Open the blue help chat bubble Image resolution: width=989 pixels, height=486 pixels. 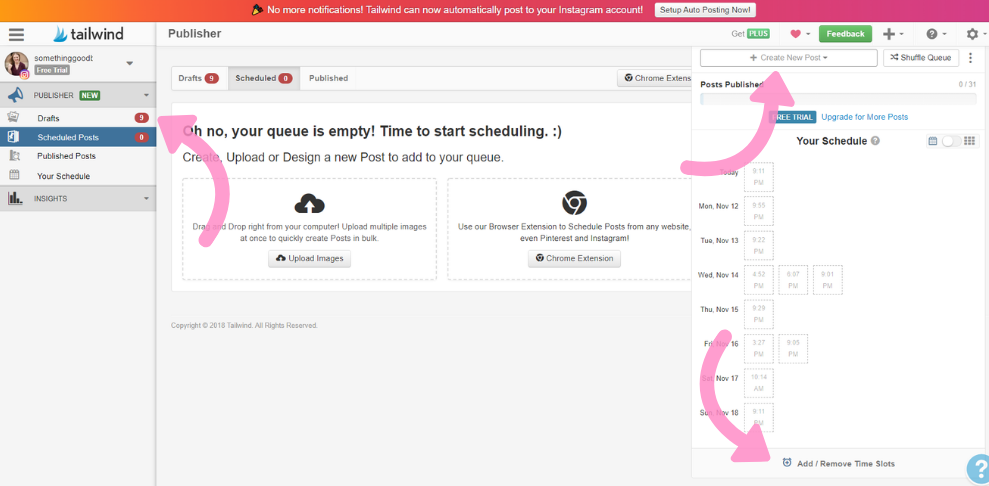point(978,470)
